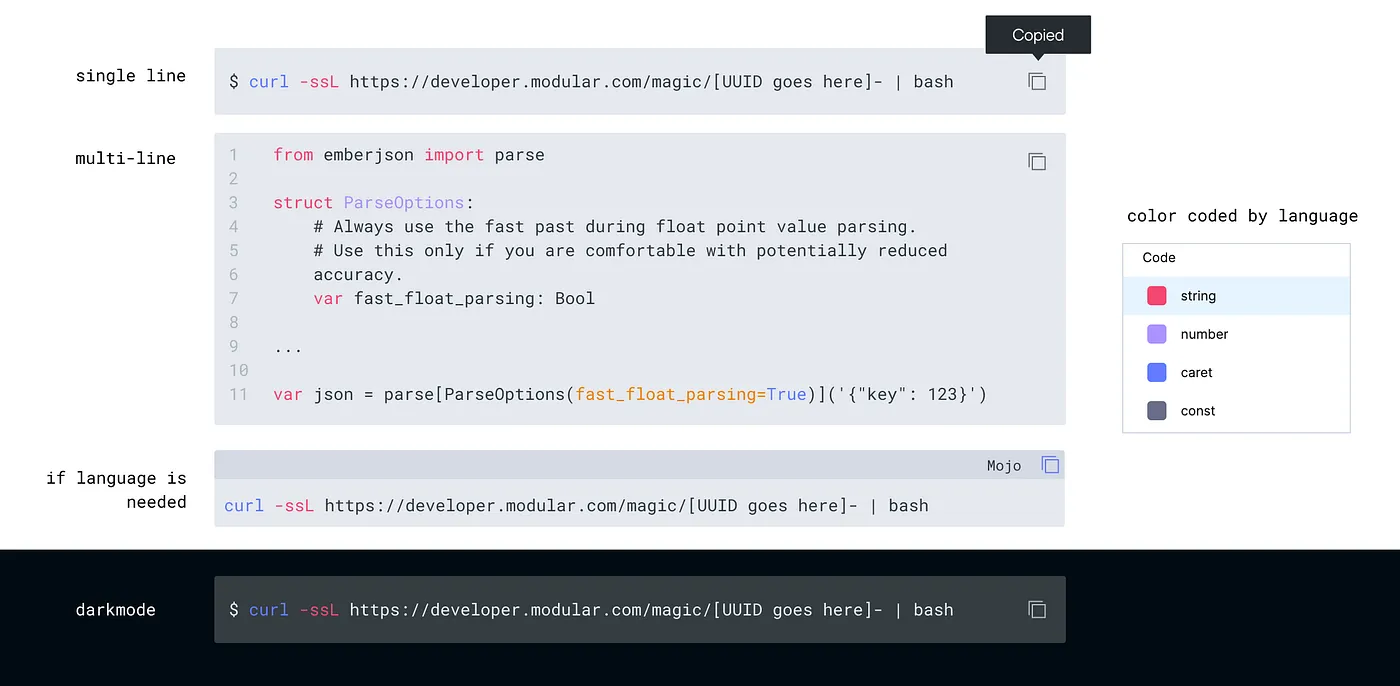
Task: Click the Copied tooltip
Action: click(1038, 35)
